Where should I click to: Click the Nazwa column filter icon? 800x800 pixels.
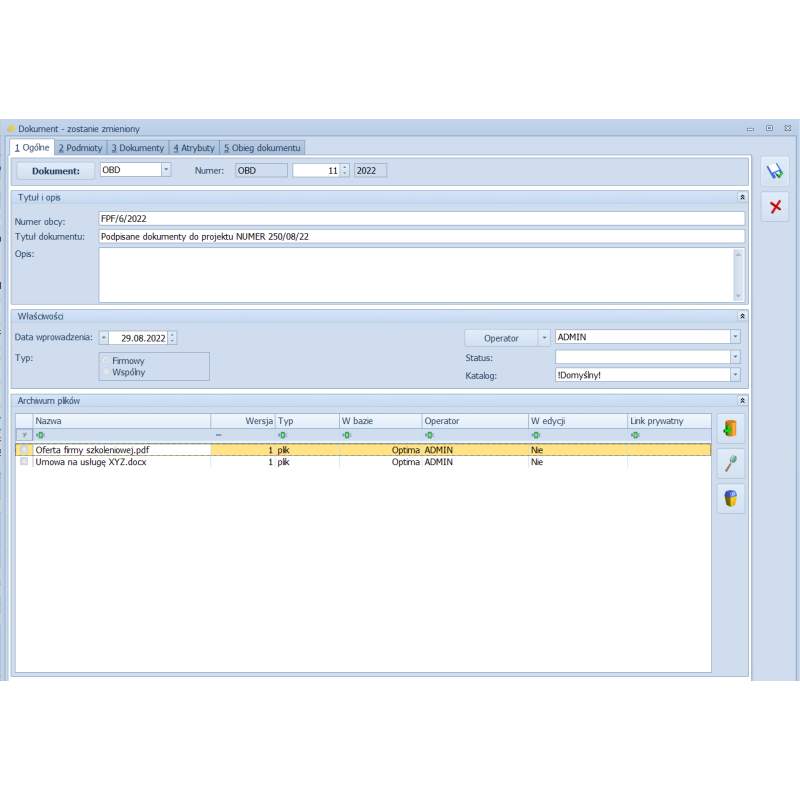(41, 435)
